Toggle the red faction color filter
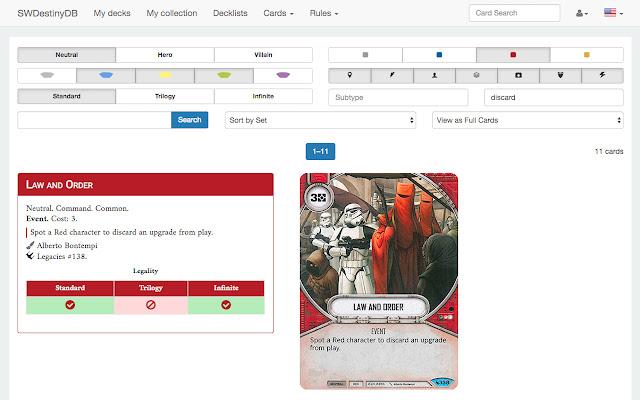This screenshot has height=400, width=640. click(513, 55)
